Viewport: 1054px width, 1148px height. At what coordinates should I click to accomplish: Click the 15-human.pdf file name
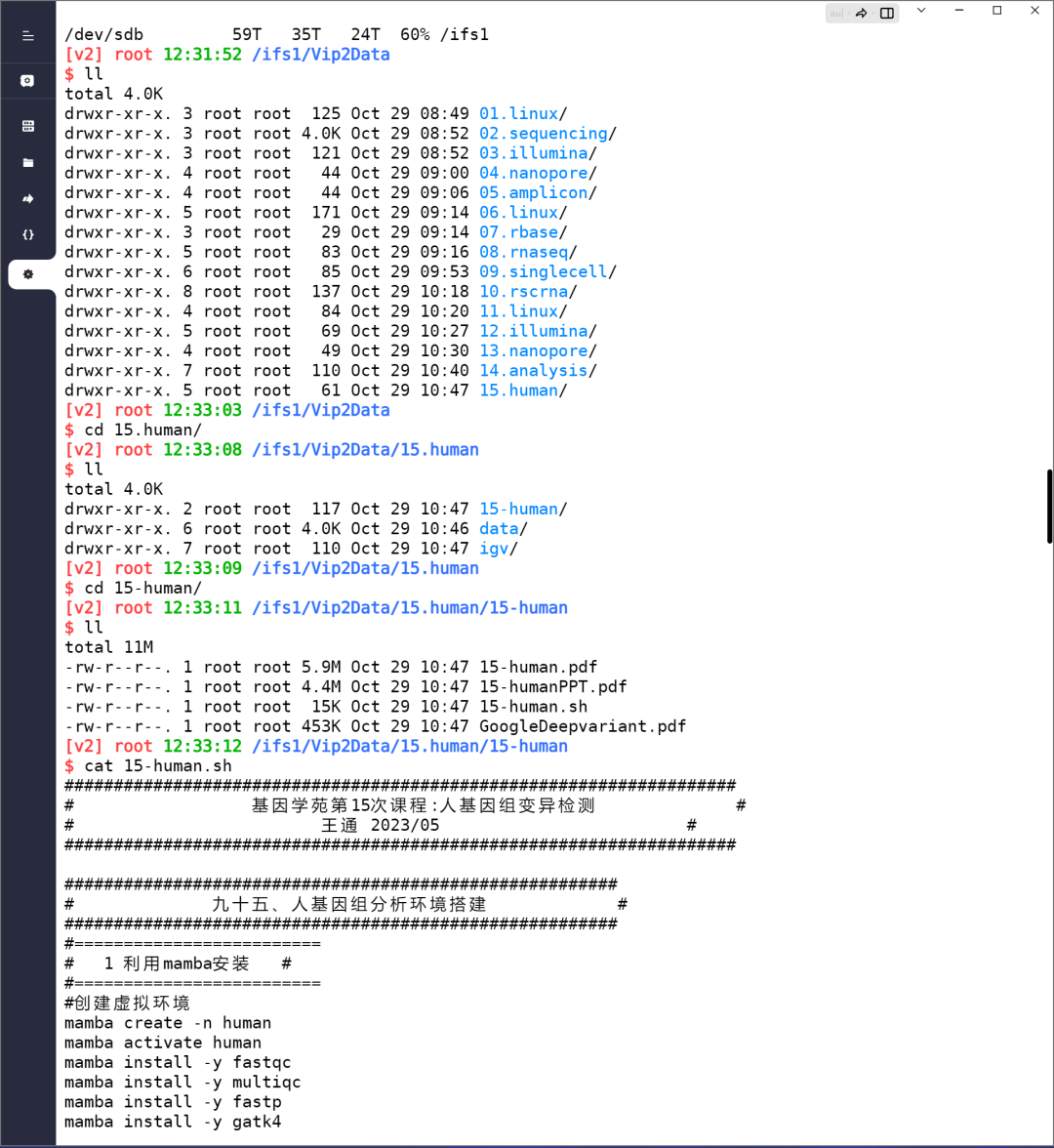(538, 667)
